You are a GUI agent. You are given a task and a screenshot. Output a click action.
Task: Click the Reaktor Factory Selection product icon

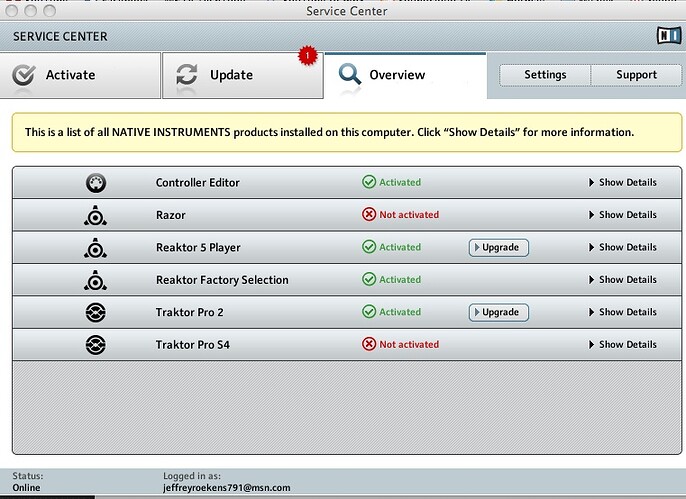pos(95,280)
